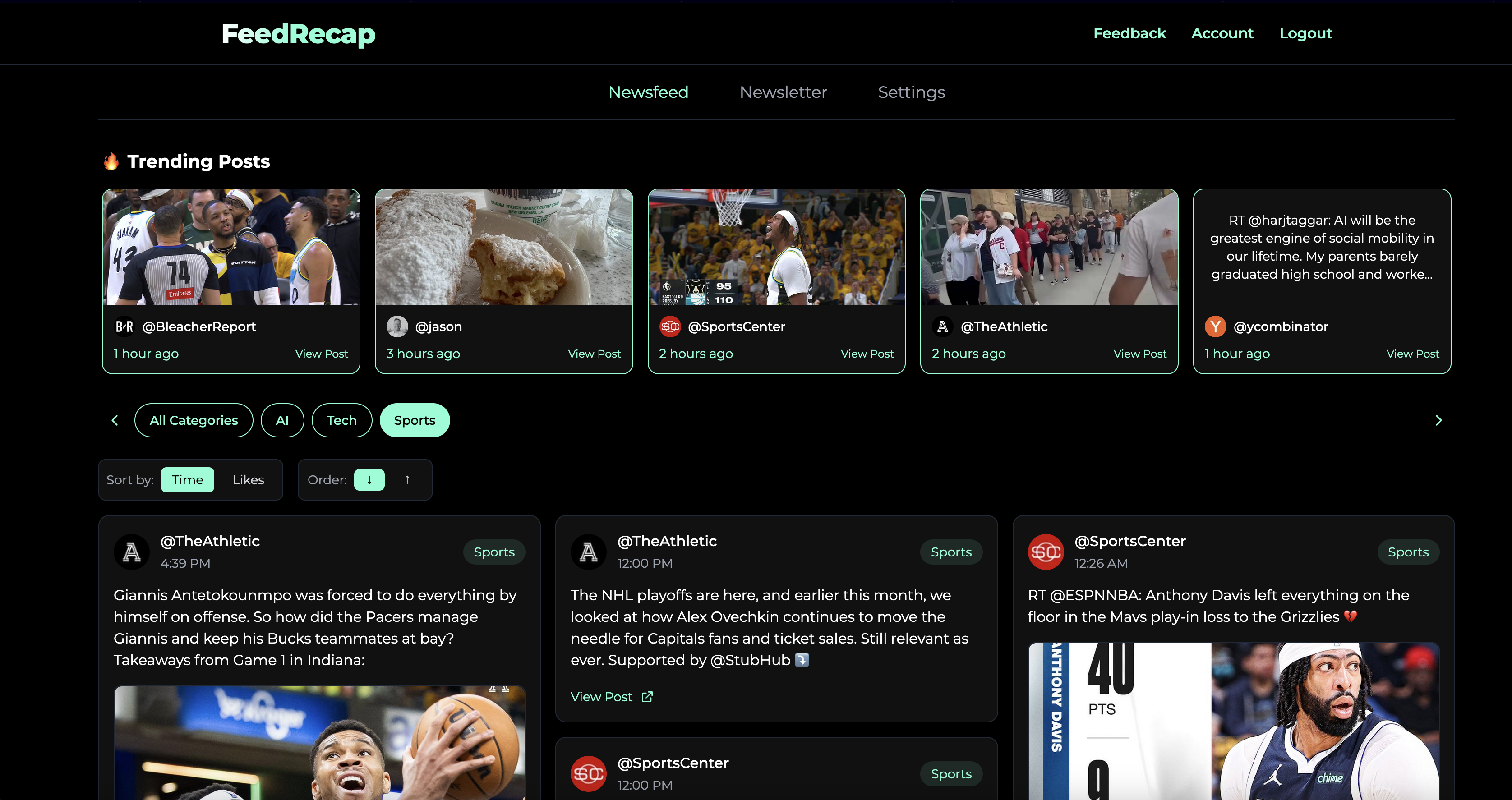The width and height of the screenshot is (1512, 800).
Task: Open the BleacherReport trending post image
Action: 231,247
